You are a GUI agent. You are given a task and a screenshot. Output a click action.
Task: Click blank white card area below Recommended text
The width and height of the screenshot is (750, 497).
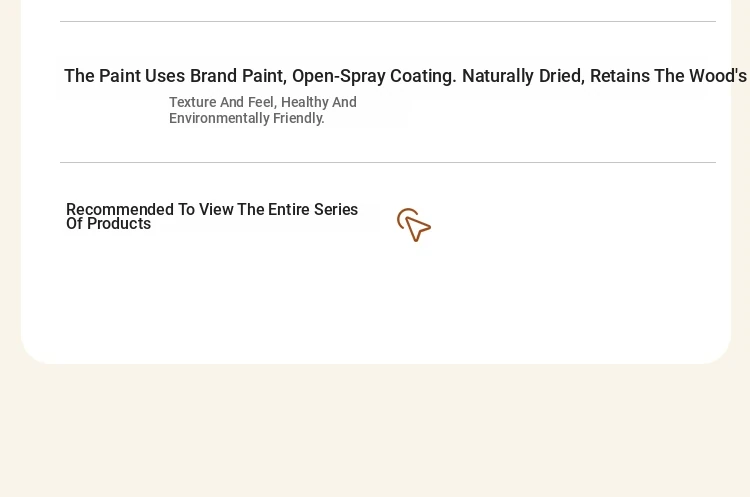(373, 297)
